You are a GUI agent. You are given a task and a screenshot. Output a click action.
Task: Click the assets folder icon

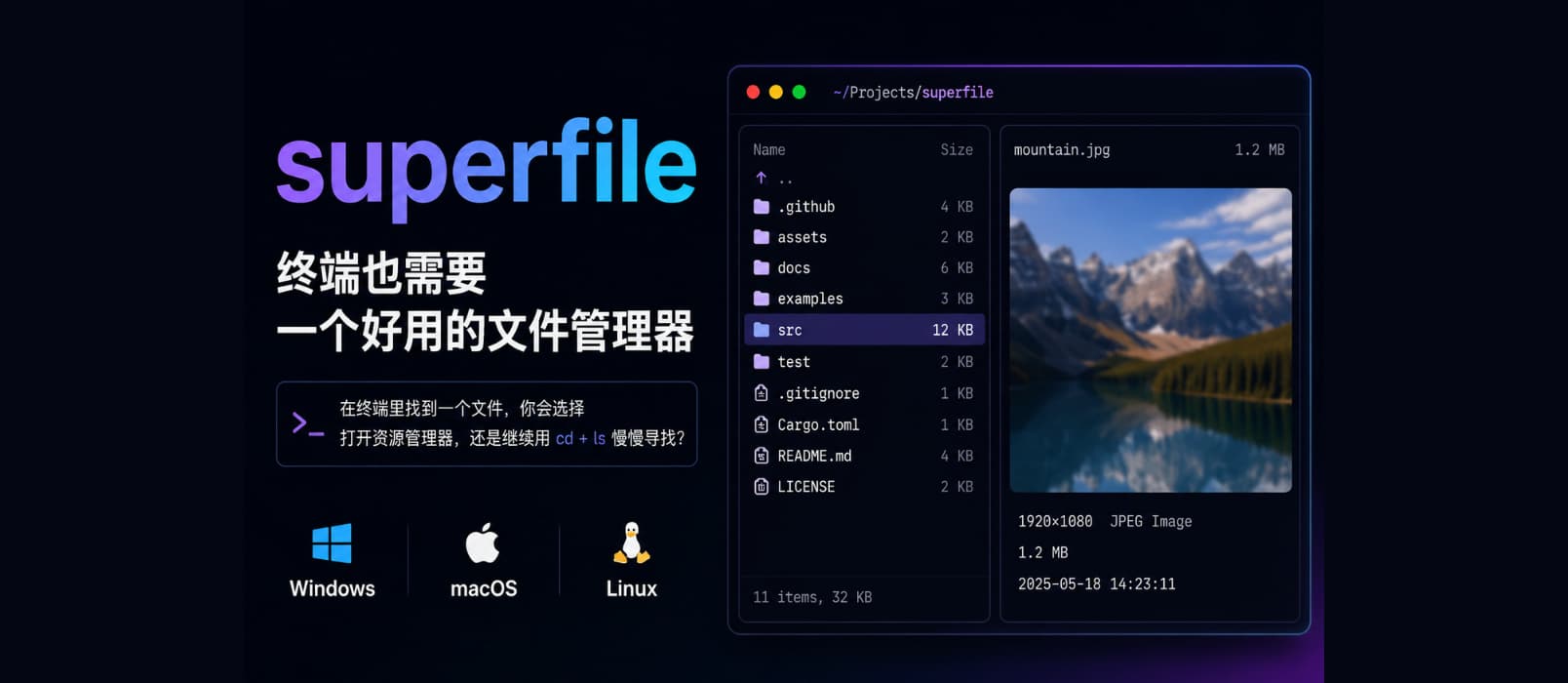762,237
